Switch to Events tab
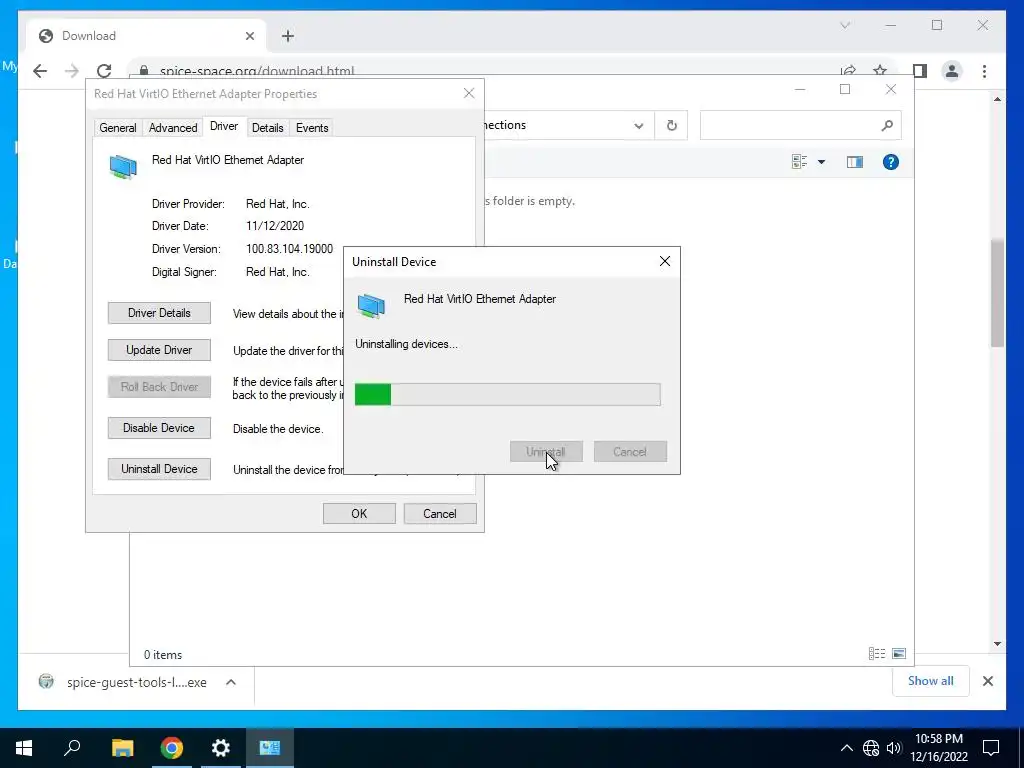Screen dimensions: 1024x768 (x=312, y=128)
